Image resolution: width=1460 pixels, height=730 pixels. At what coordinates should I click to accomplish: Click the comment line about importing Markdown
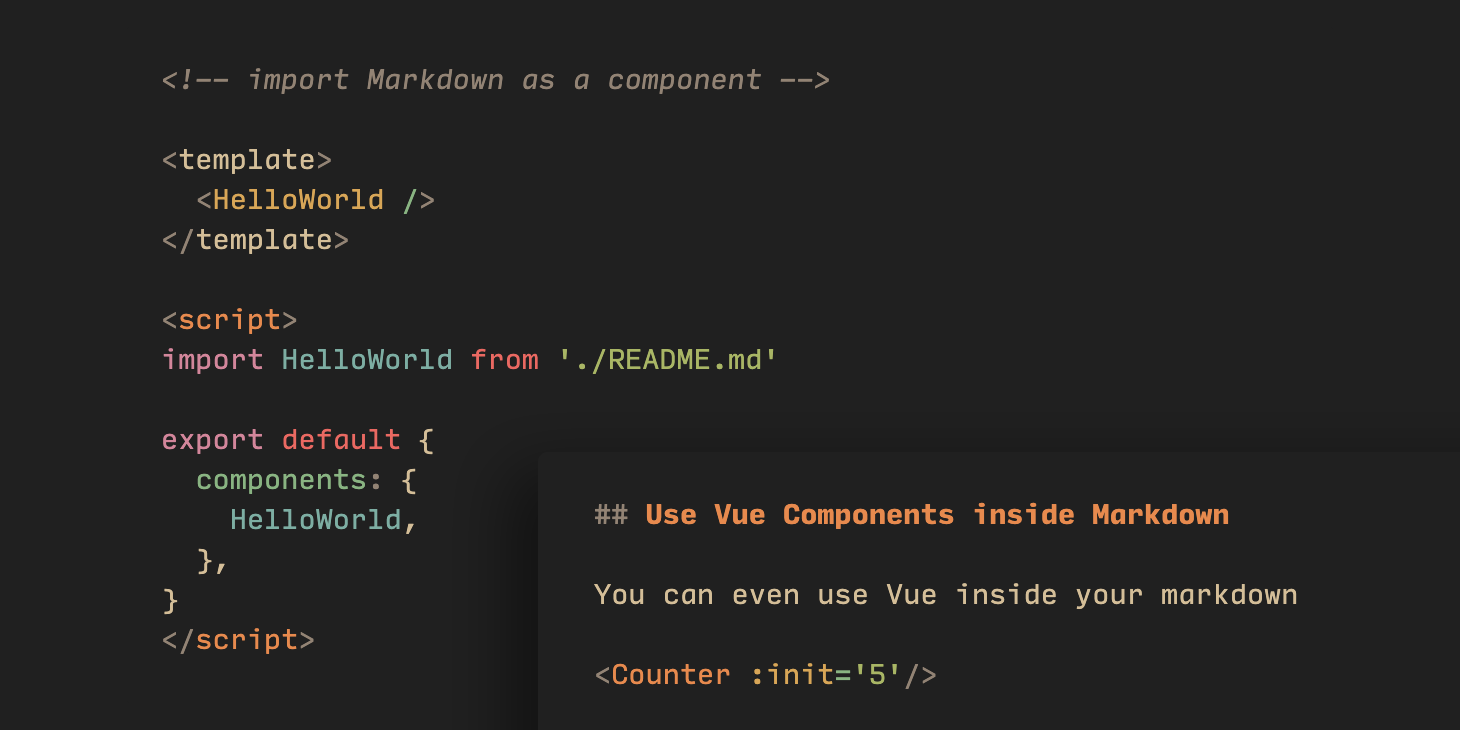coord(496,80)
